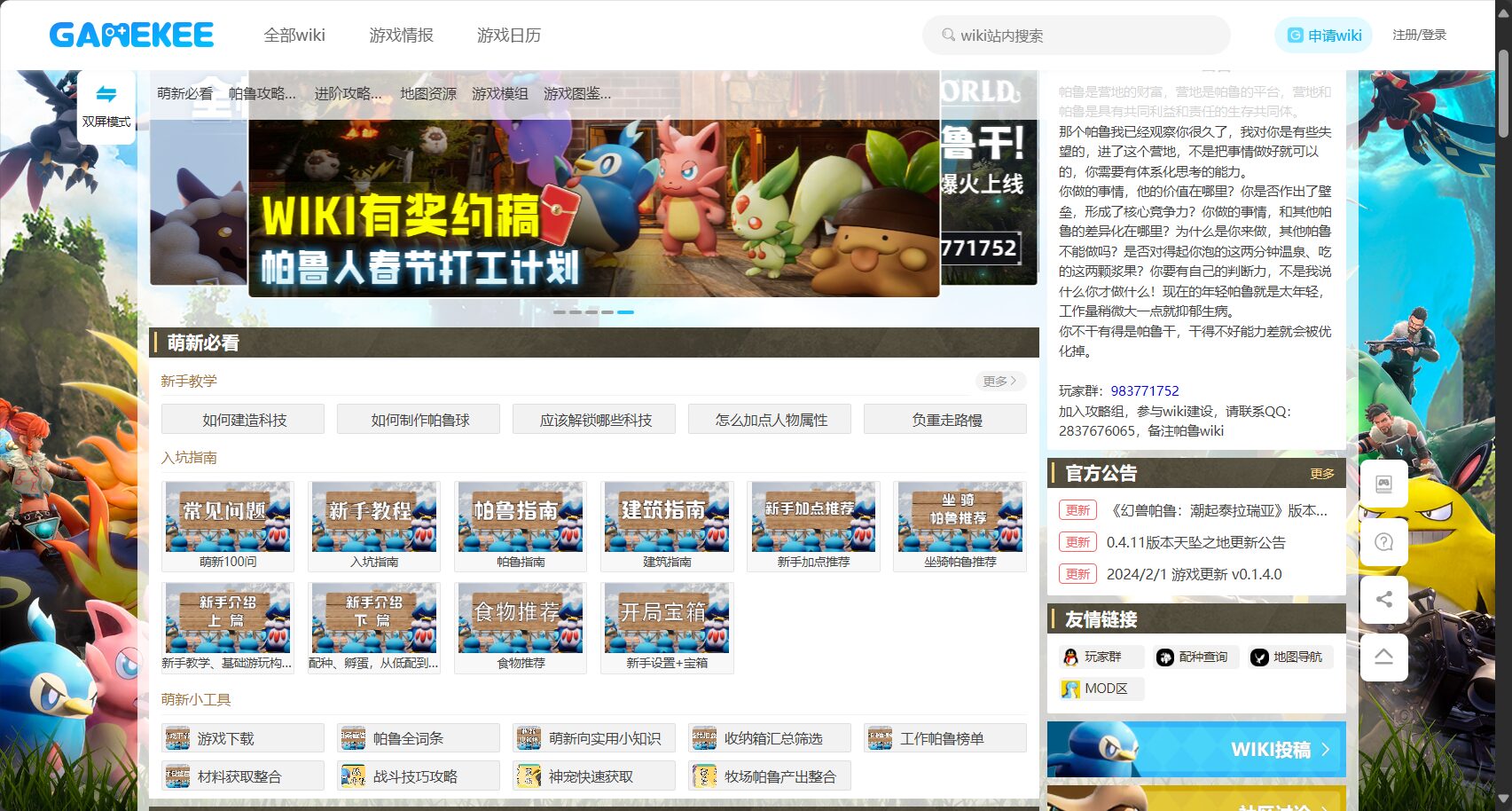Click the QQ group number 983771752
The image size is (1512, 811).
1145,390
